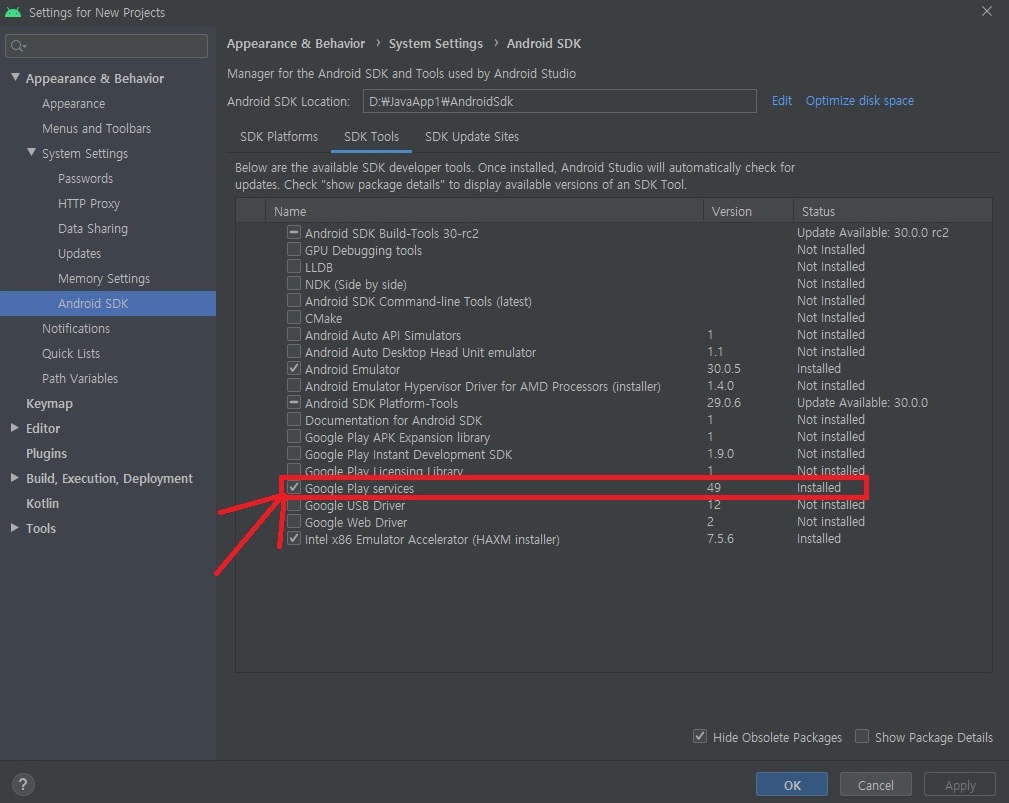Click the Cancel button
Viewport: 1009px width, 803px height.
875,785
